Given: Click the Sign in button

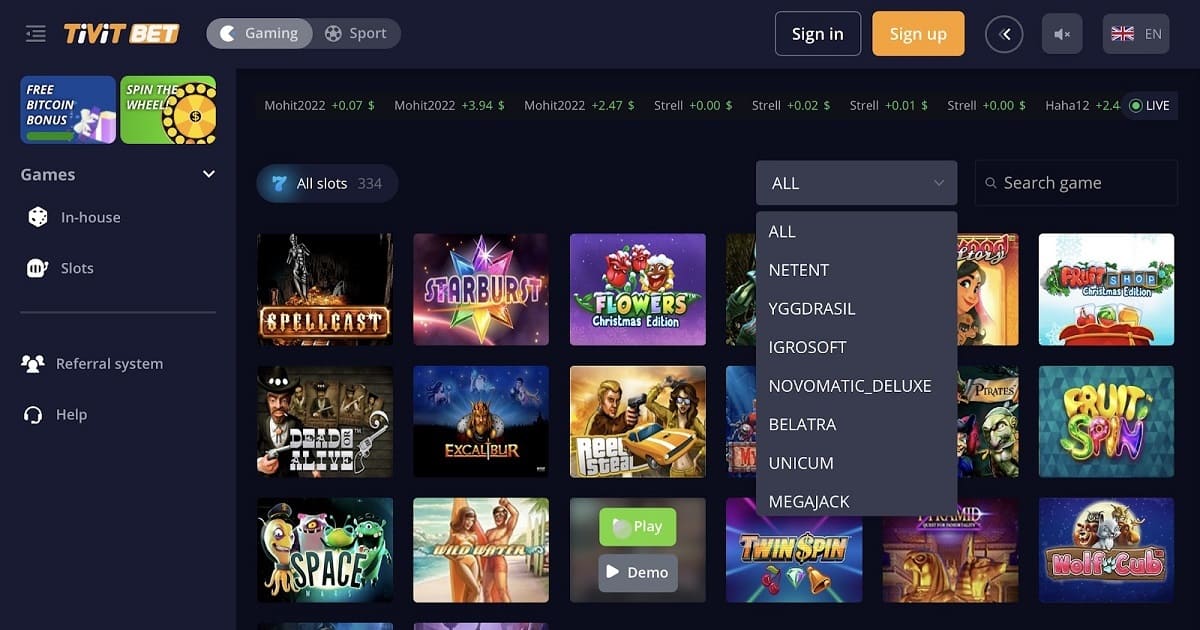Looking at the screenshot, I should pyautogui.click(x=817, y=34).
